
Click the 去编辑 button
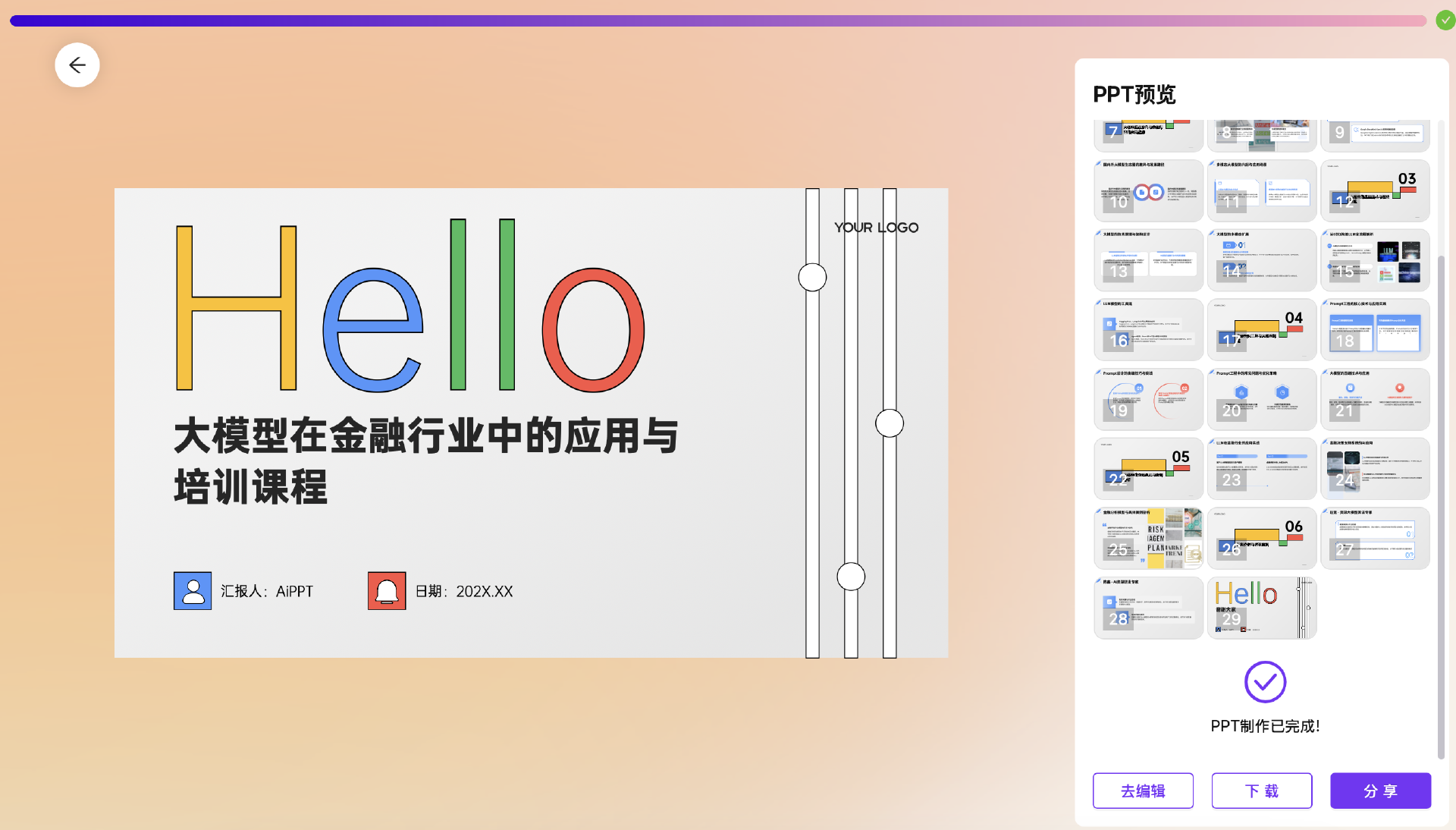point(1143,791)
